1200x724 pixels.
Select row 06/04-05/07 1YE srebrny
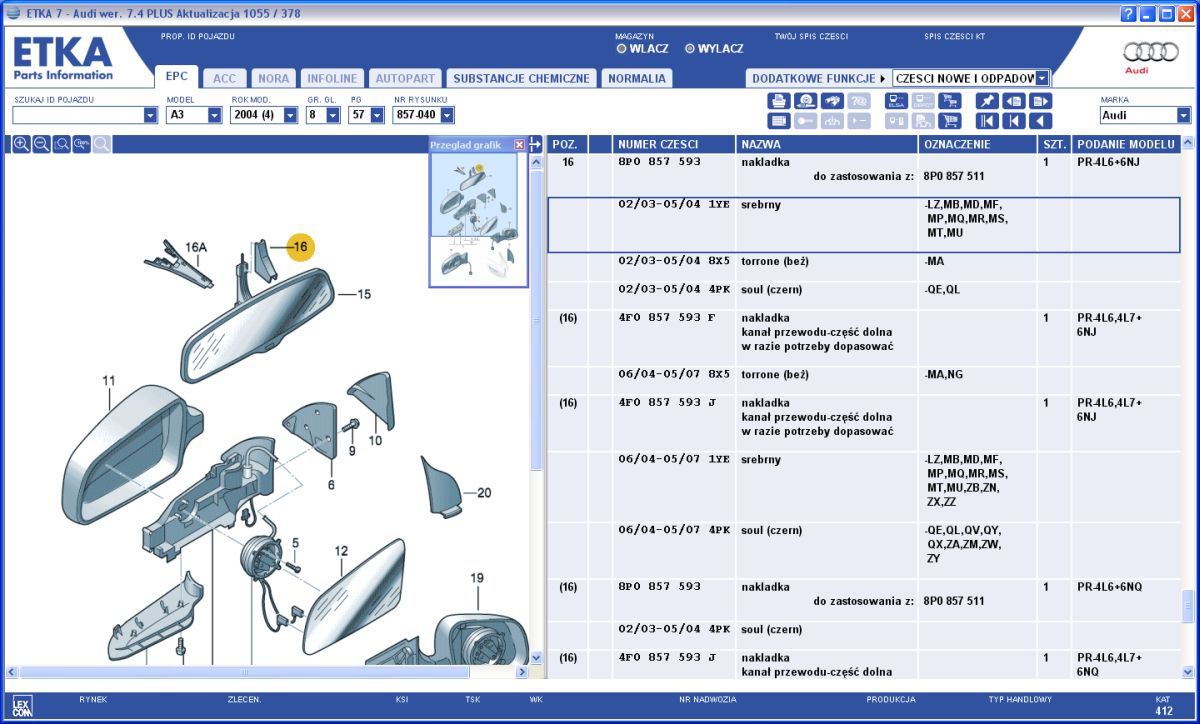tap(864, 487)
